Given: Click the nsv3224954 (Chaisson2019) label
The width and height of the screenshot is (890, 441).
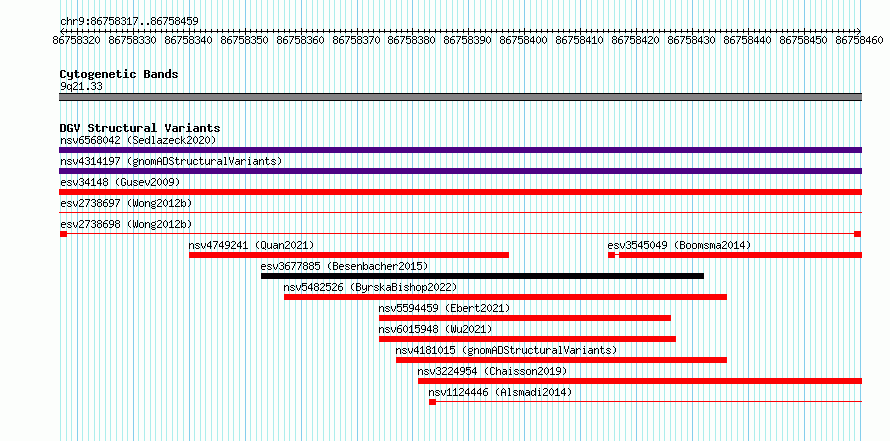Looking at the screenshot, I should (x=492, y=371).
